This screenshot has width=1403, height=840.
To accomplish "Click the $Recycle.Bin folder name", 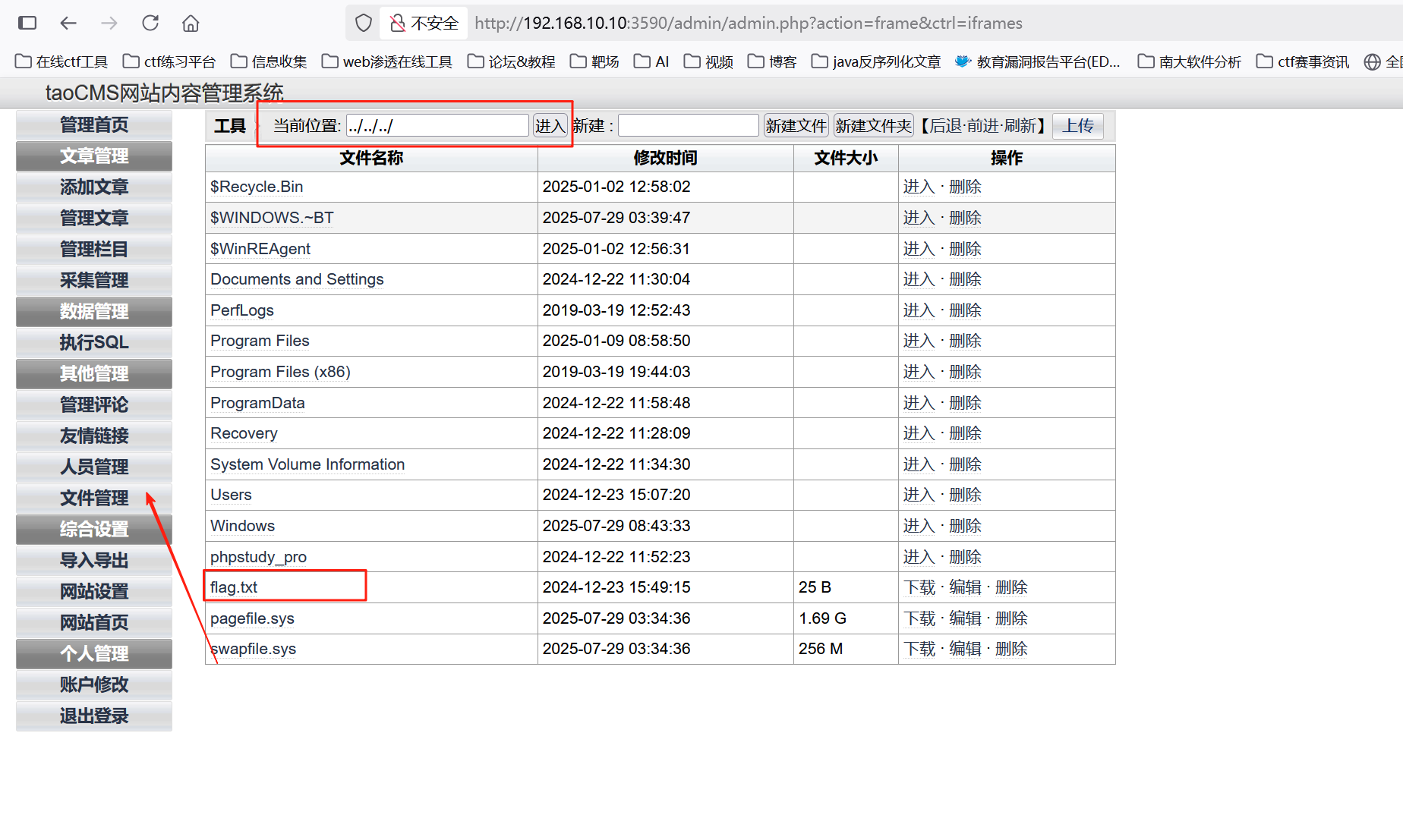I will [257, 187].
